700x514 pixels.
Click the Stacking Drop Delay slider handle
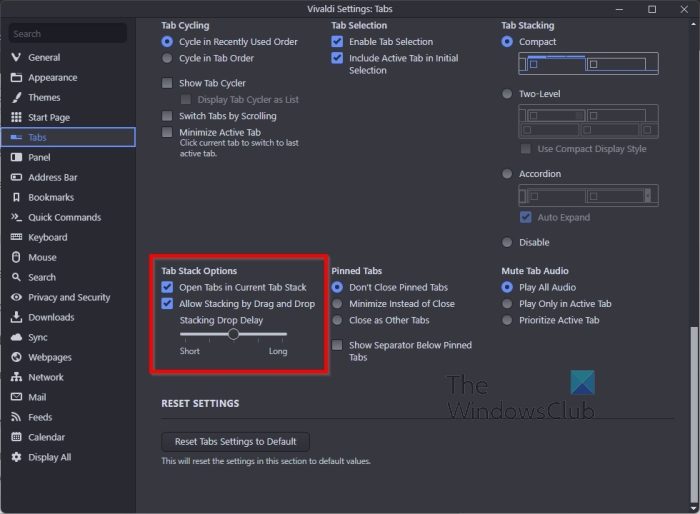point(233,334)
